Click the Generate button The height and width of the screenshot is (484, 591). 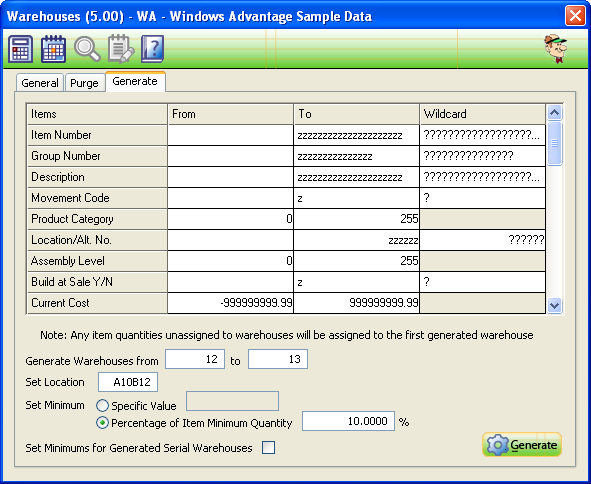[x=522, y=445]
